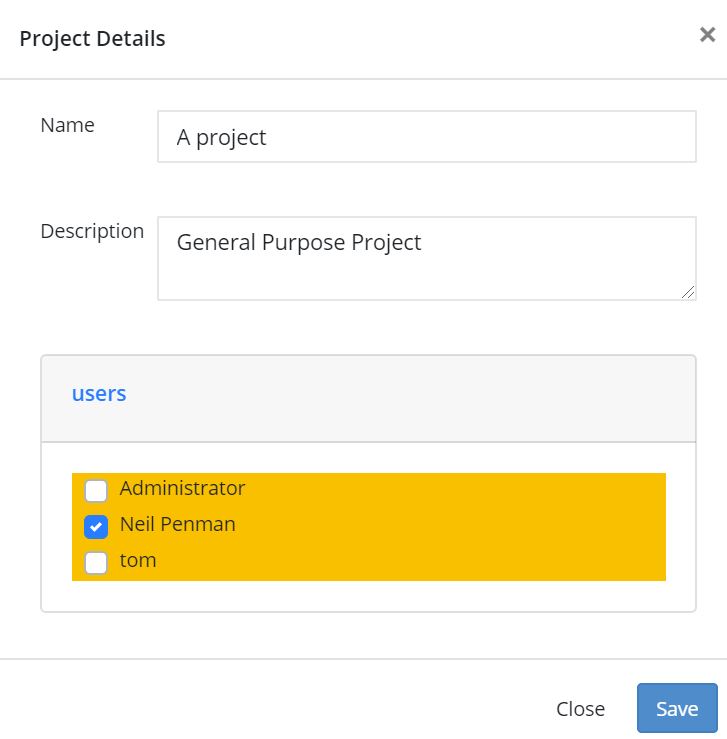Grab the Description textarea resize handle
Viewport: 727px width, 739px height.
pyautogui.click(x=688, y=291)
